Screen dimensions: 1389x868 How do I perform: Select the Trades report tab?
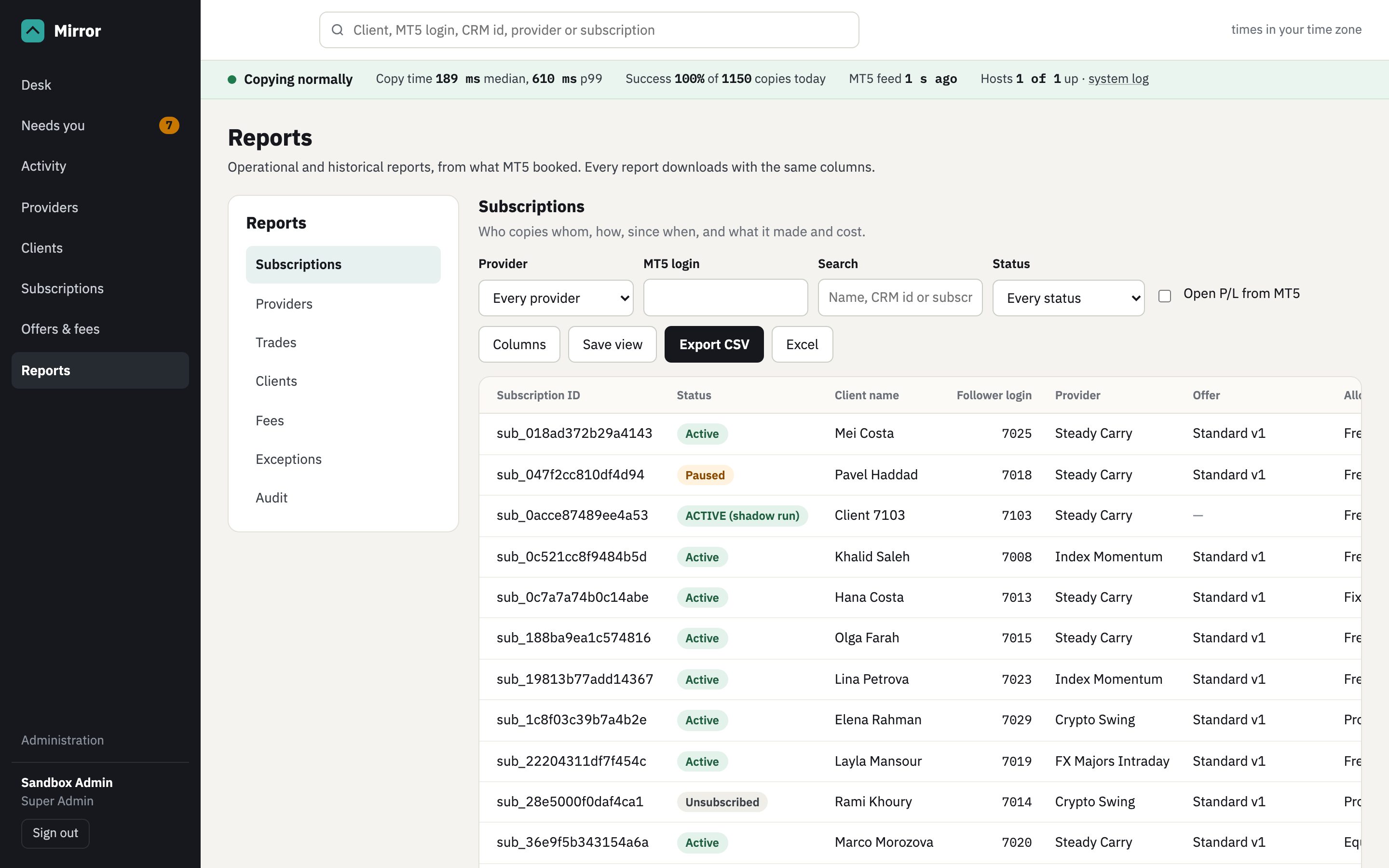pos(342,343)
